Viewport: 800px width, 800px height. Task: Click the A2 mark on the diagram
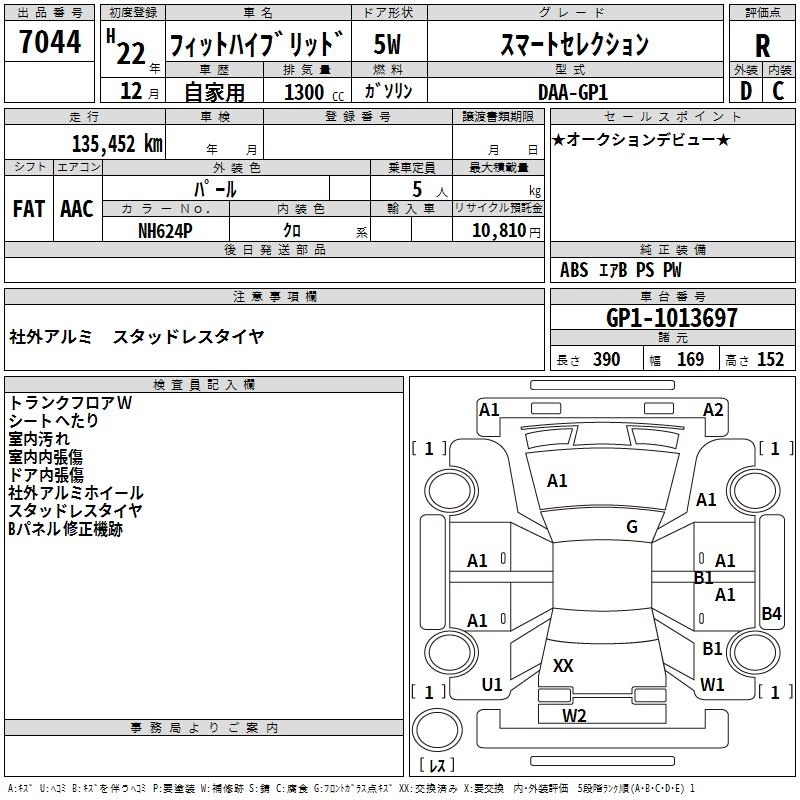click(x=713, y=410)
